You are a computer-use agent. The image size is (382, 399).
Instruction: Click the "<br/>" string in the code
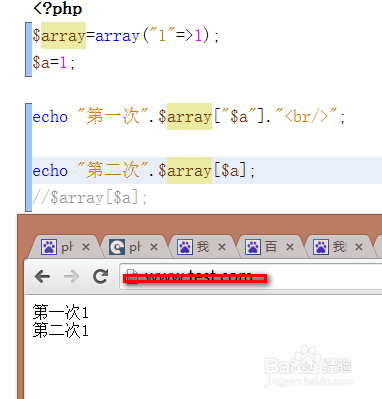(306, 116)
